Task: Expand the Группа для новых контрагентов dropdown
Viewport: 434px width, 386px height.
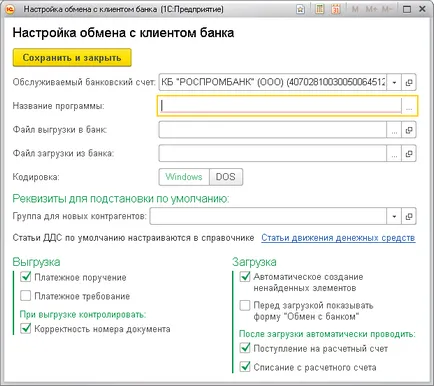Action: (x=394, y=216)
